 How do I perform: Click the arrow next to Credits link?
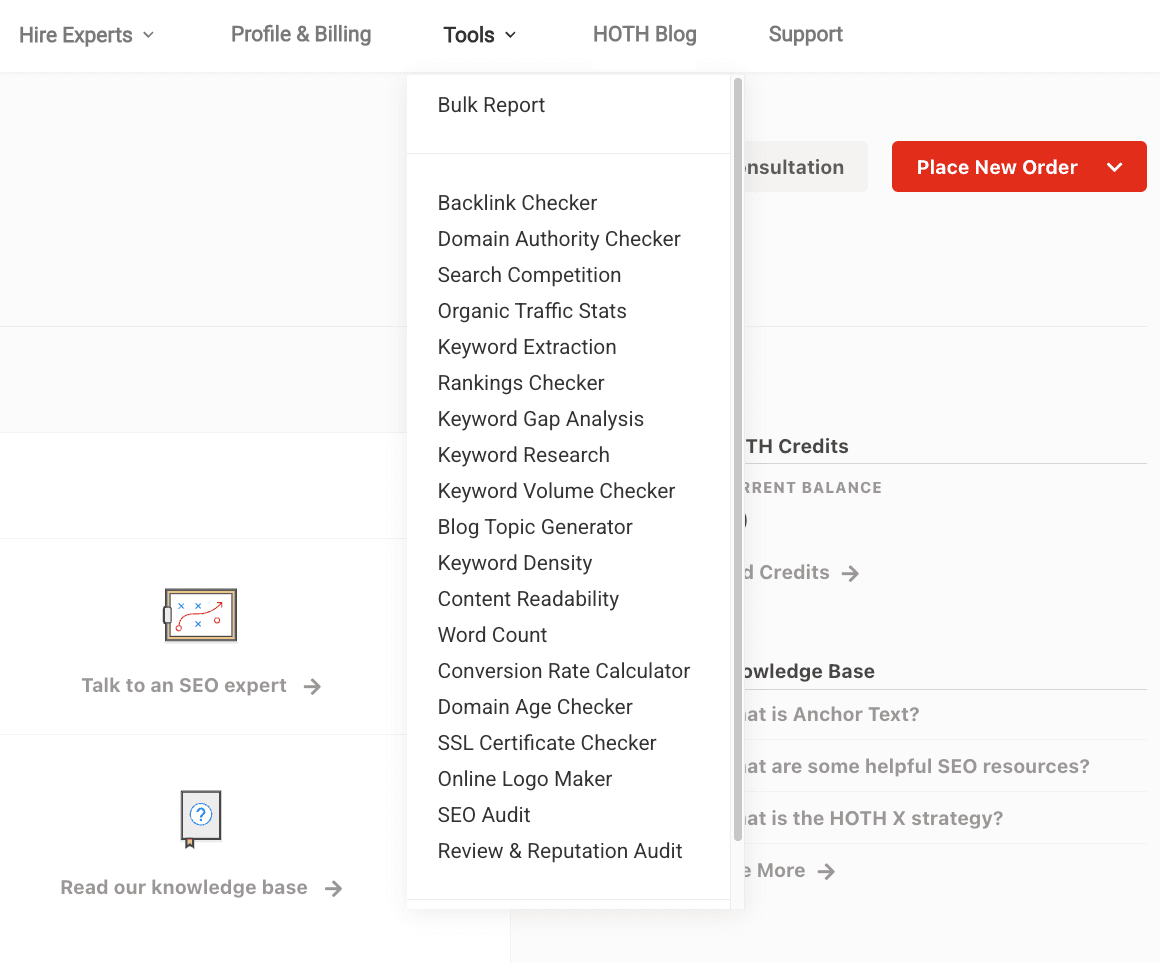[850, 573]
